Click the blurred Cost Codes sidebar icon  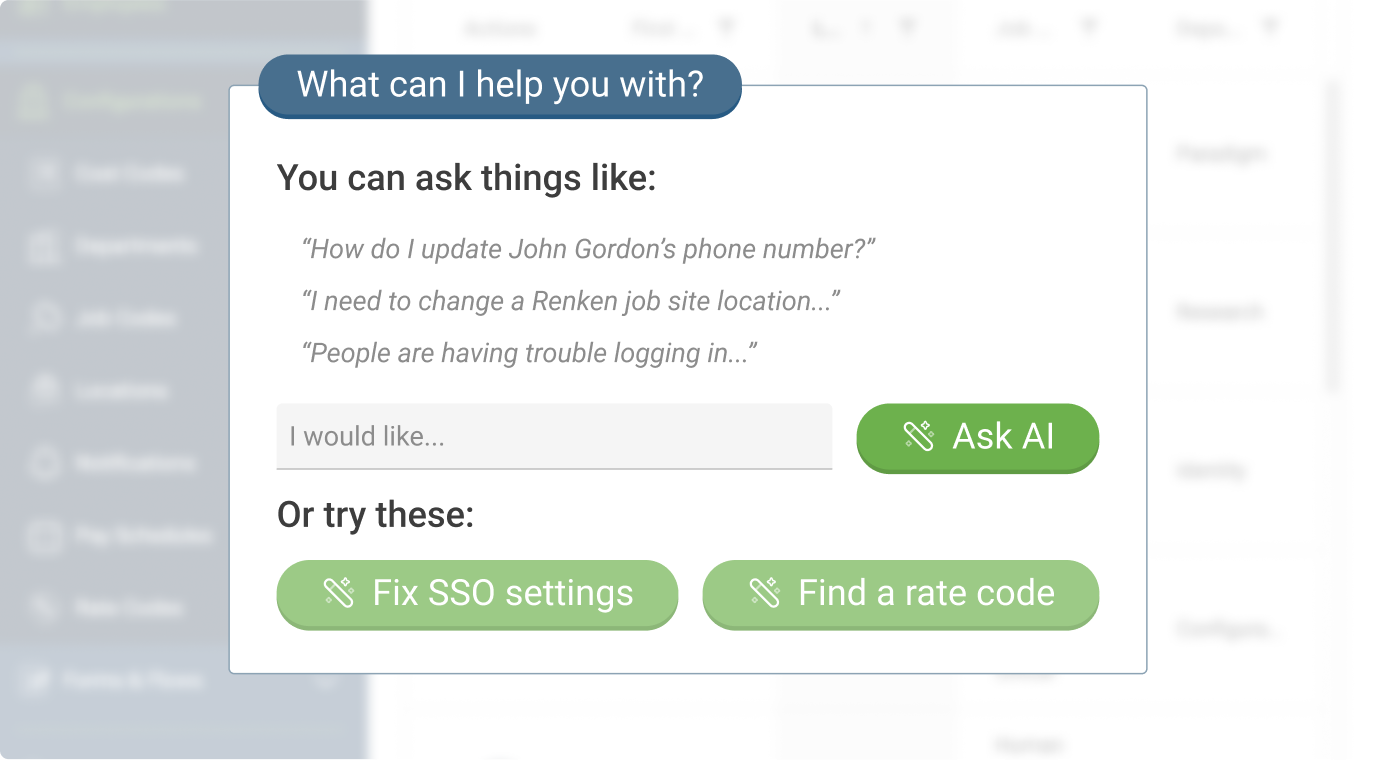[x=43, y=174]
